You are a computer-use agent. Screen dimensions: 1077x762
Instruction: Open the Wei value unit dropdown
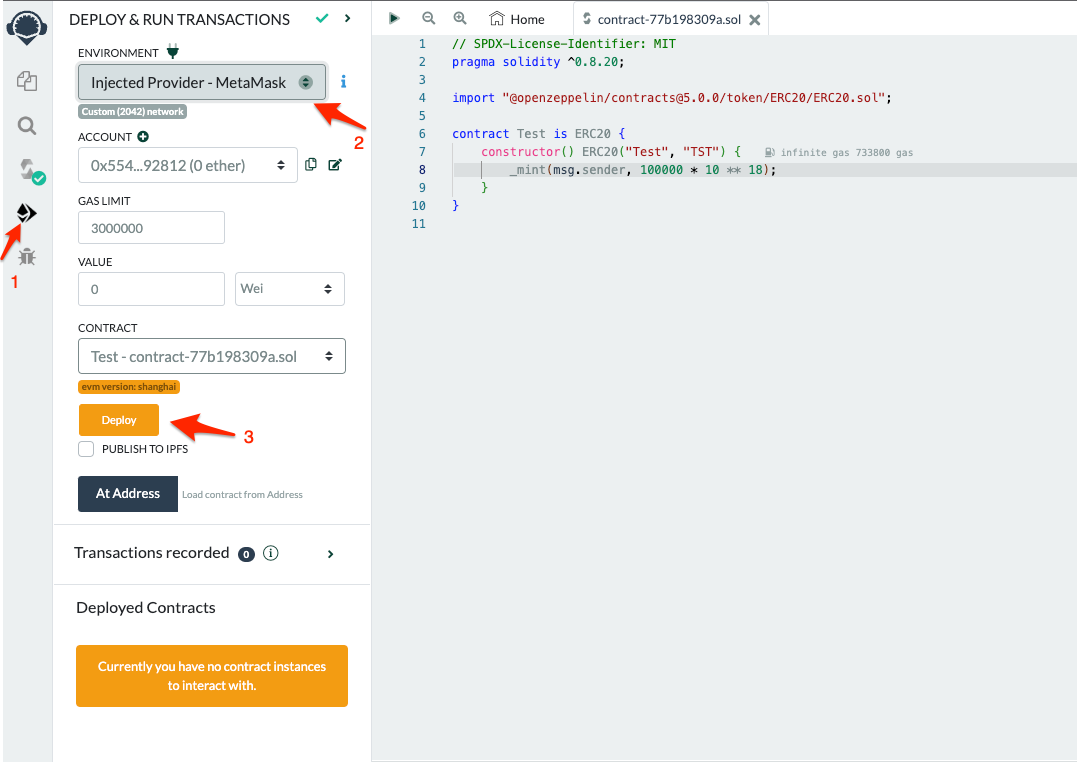(290, 289)
